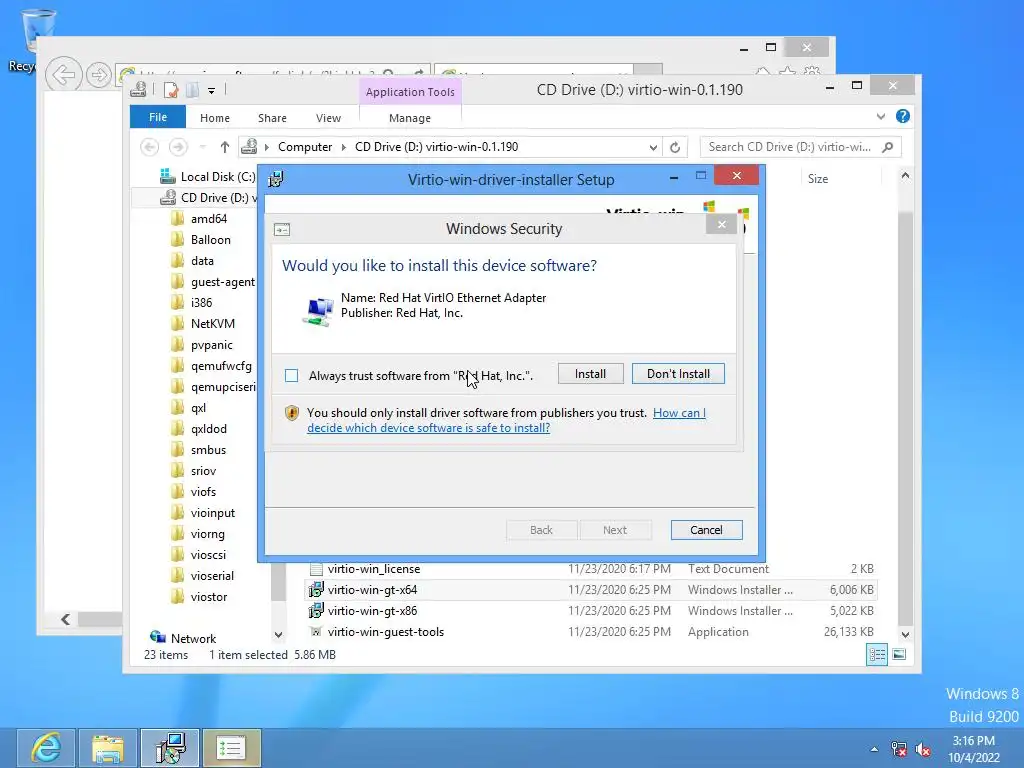This screenshot has height=768, width=1024.
Task: Open recent locations dropdown arrow
Action: click(202, 147)
